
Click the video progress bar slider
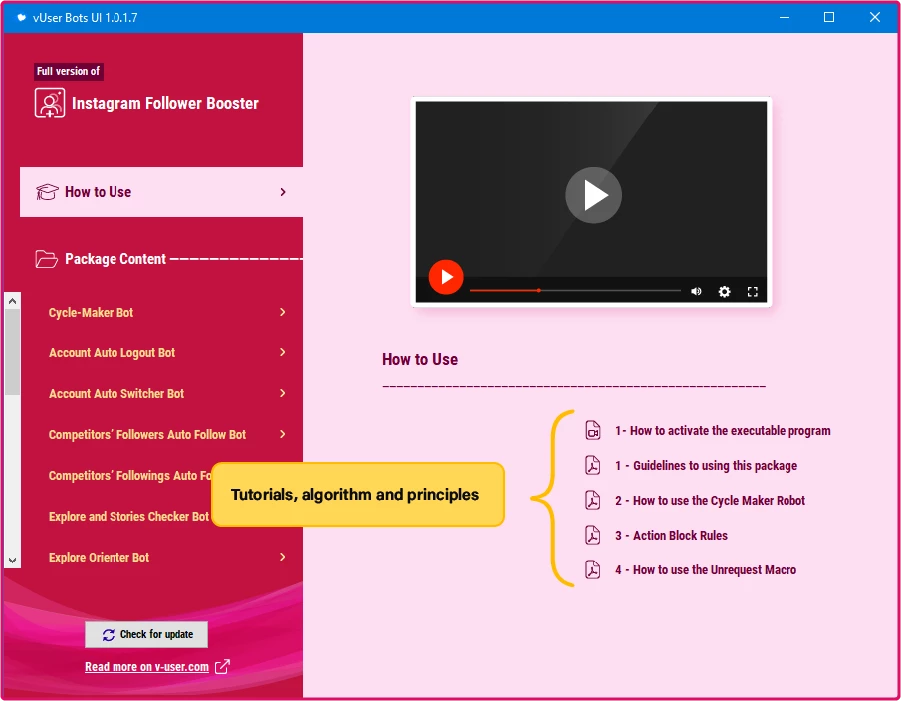tap(575, 291)
